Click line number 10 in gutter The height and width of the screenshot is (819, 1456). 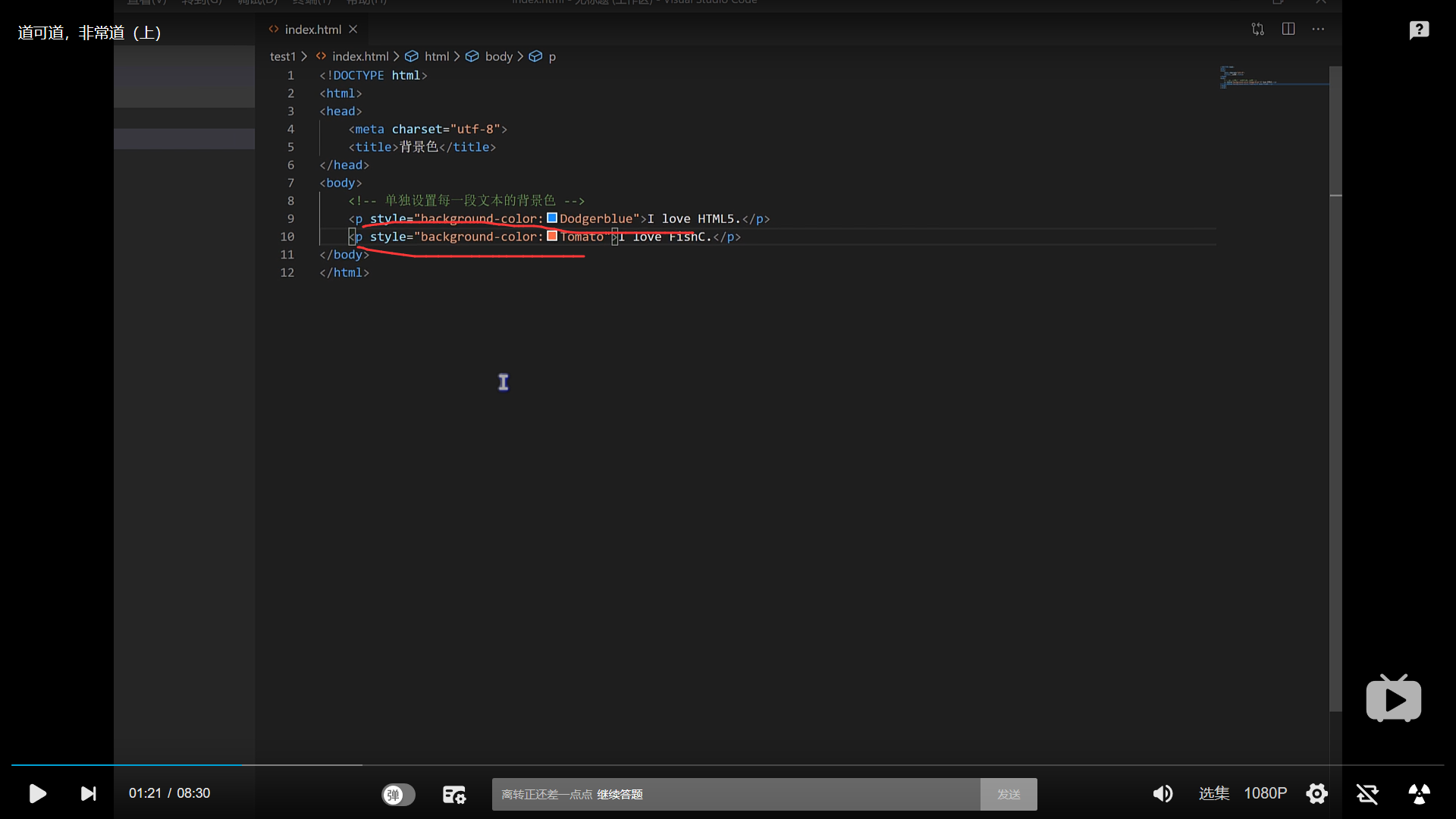[x=287, y=237]
